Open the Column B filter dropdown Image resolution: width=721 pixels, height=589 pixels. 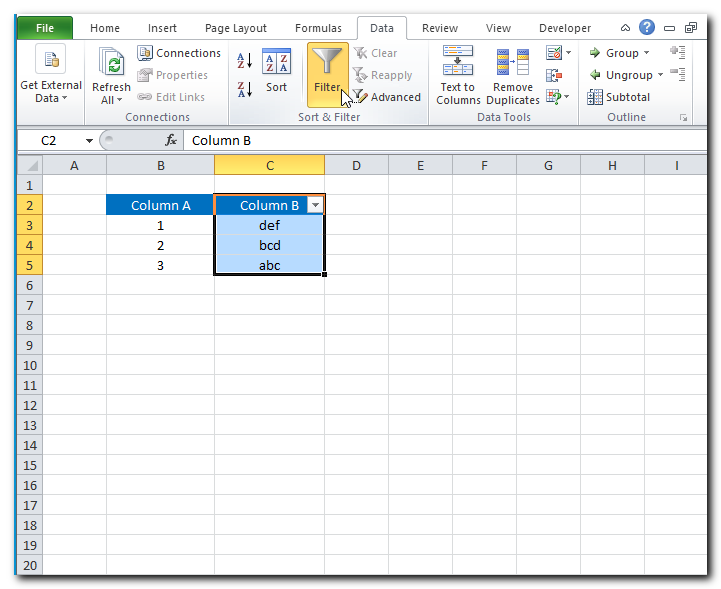(x=315, y=205)
